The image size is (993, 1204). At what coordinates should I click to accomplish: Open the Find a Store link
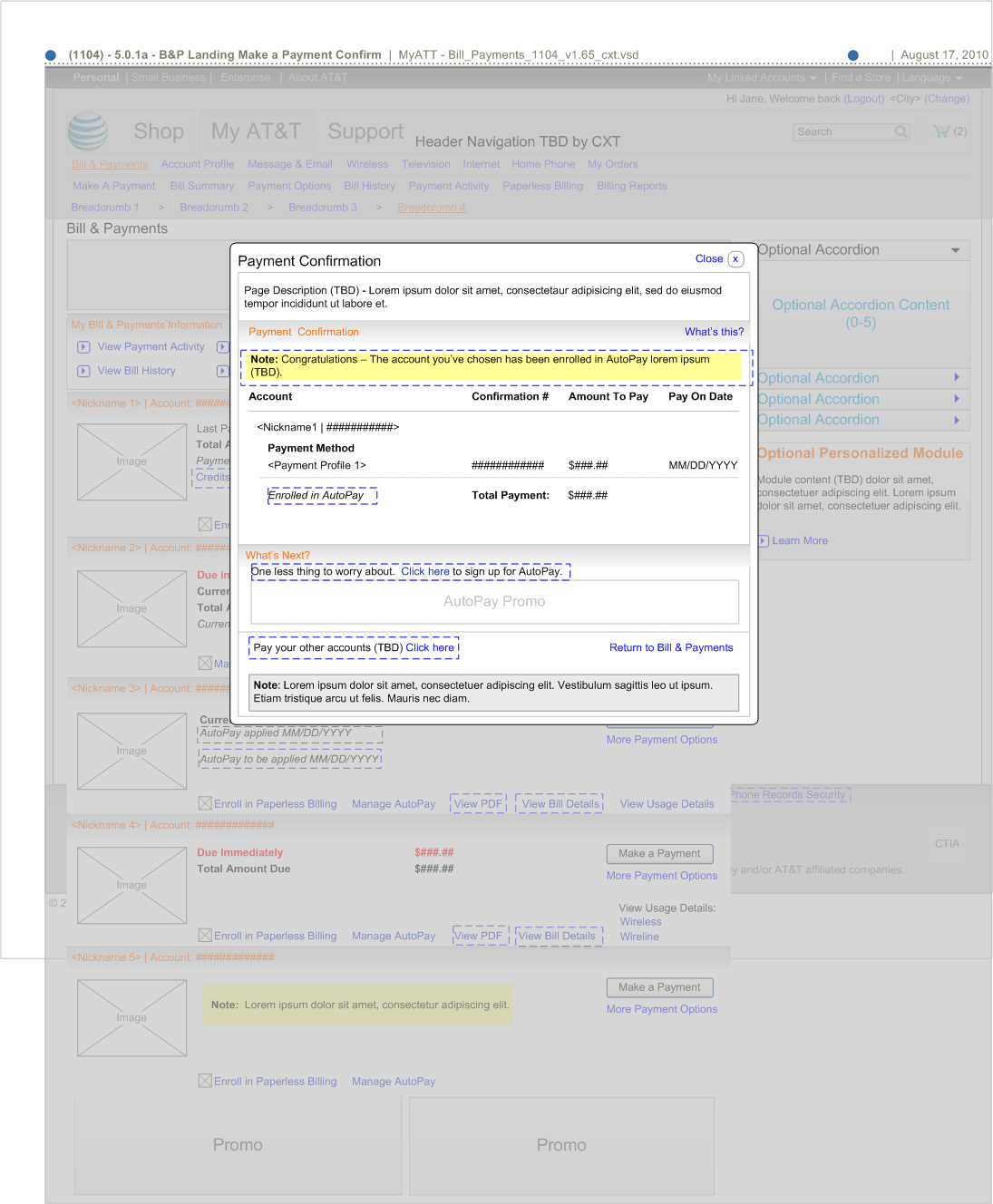pyautogui.click(x=862, y=78)
